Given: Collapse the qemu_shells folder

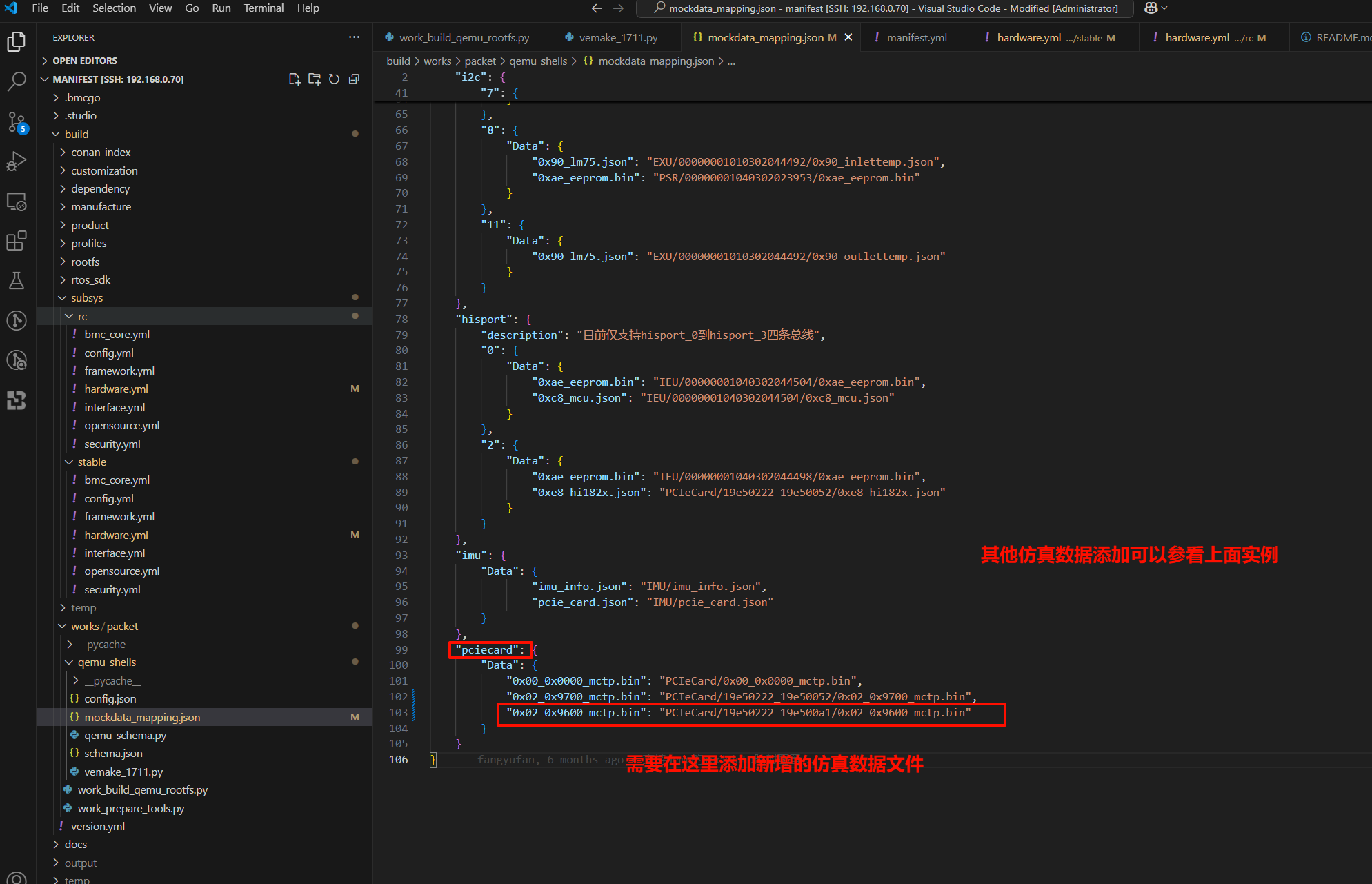Looking at the screenshot, I should pyautogui.click(x=106, y=662).
